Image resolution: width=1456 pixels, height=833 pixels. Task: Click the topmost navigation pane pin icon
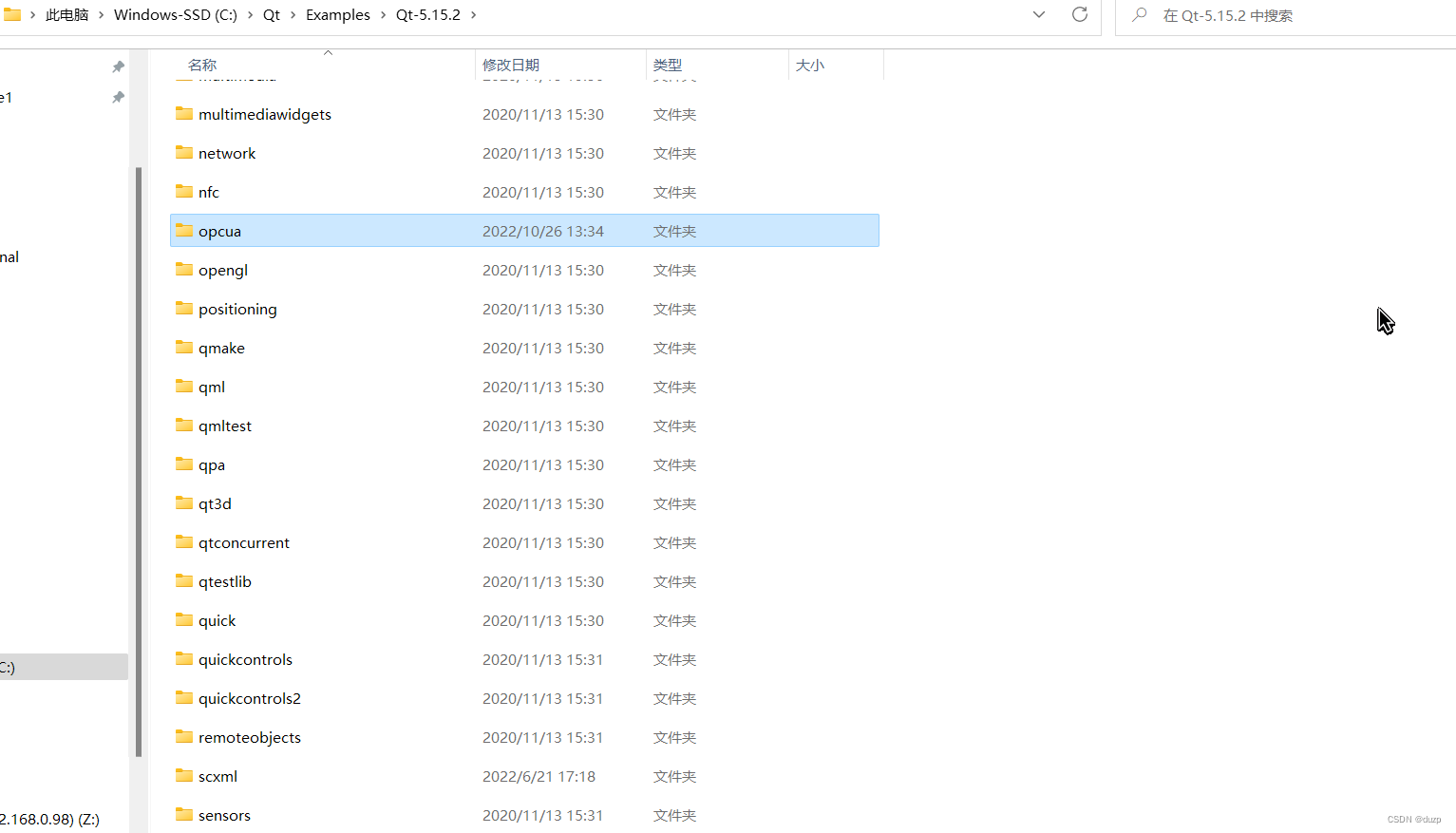118,66
